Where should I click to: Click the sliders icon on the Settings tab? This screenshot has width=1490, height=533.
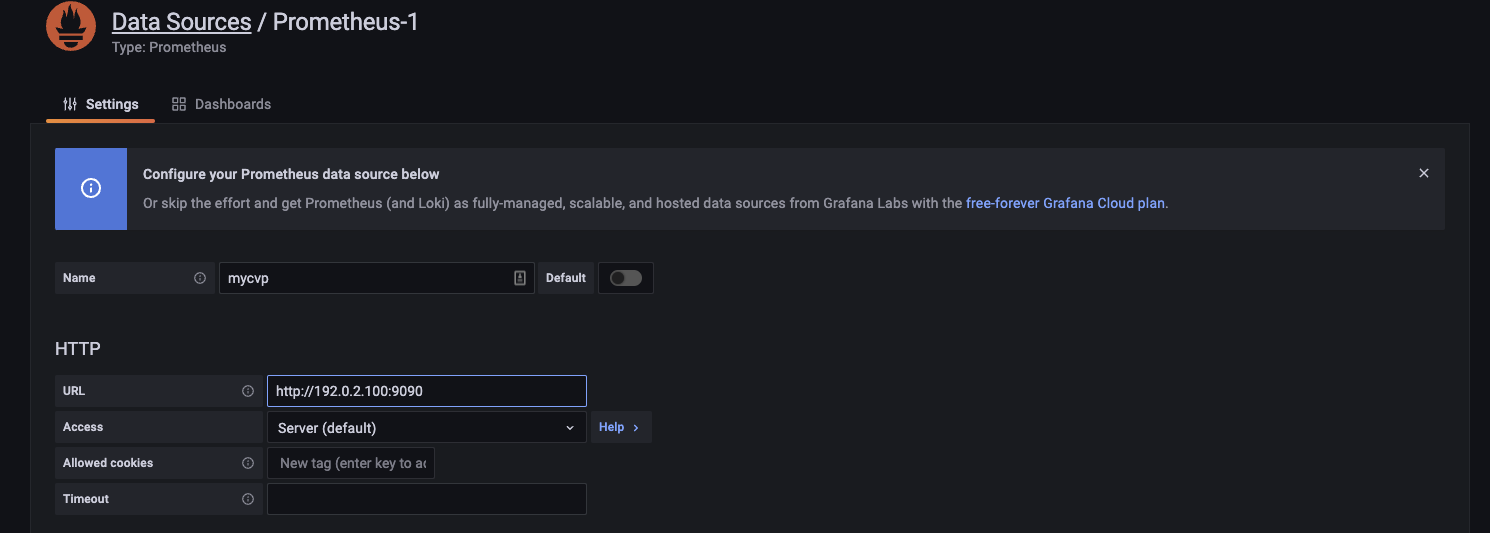70,104
